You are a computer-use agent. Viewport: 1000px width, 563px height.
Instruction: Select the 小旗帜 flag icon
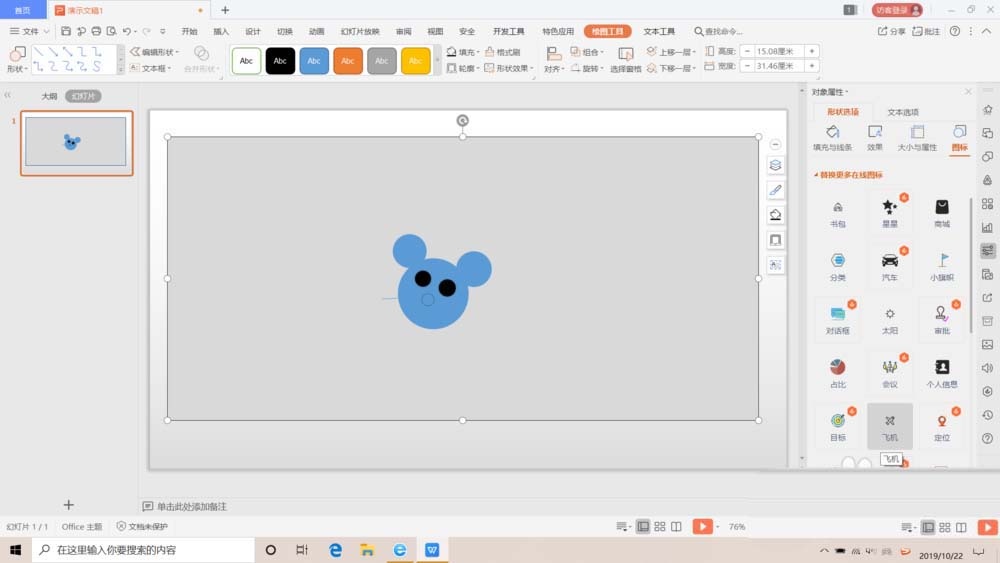[x=941, y=262]
